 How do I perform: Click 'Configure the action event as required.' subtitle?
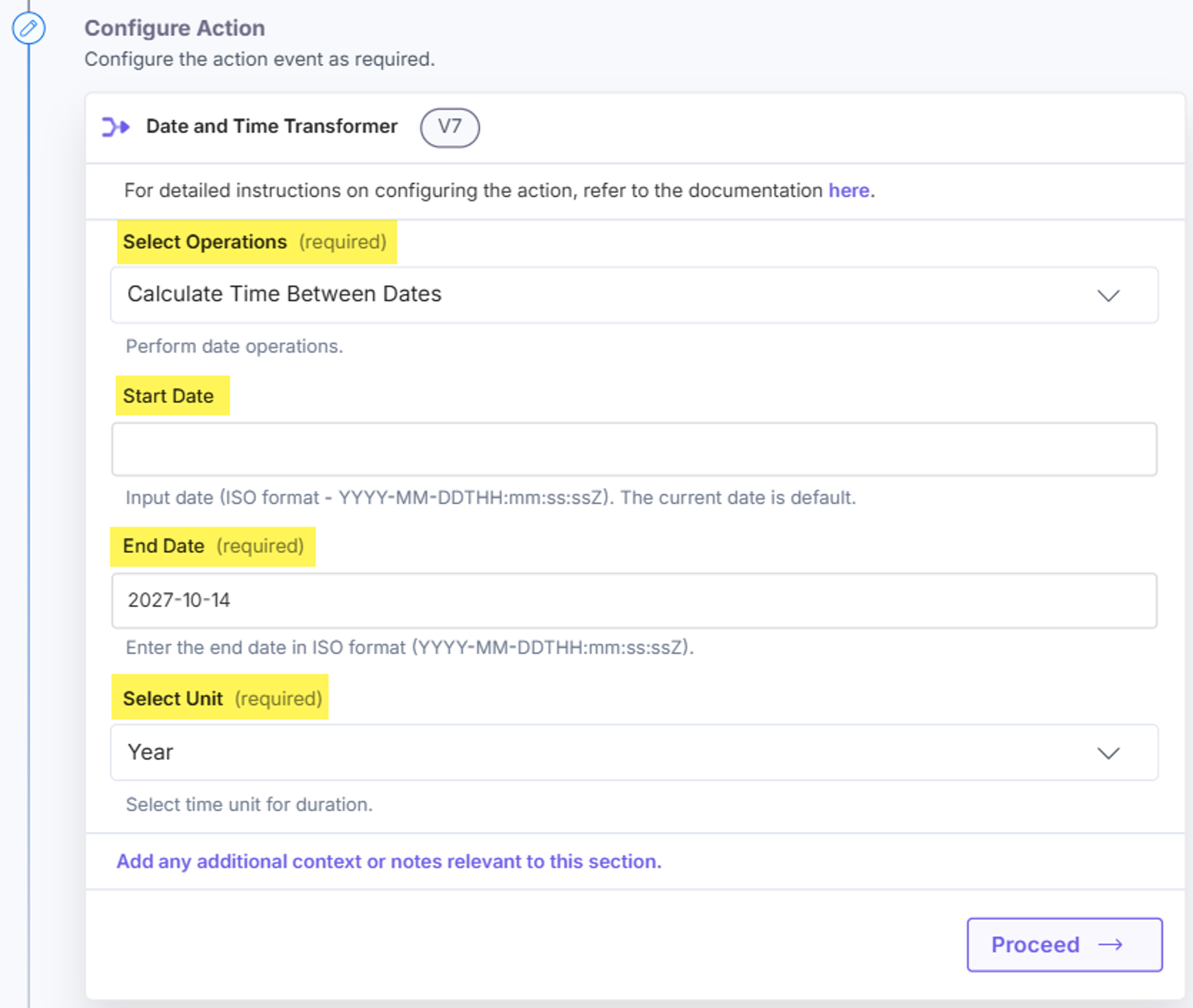point(260,59)
